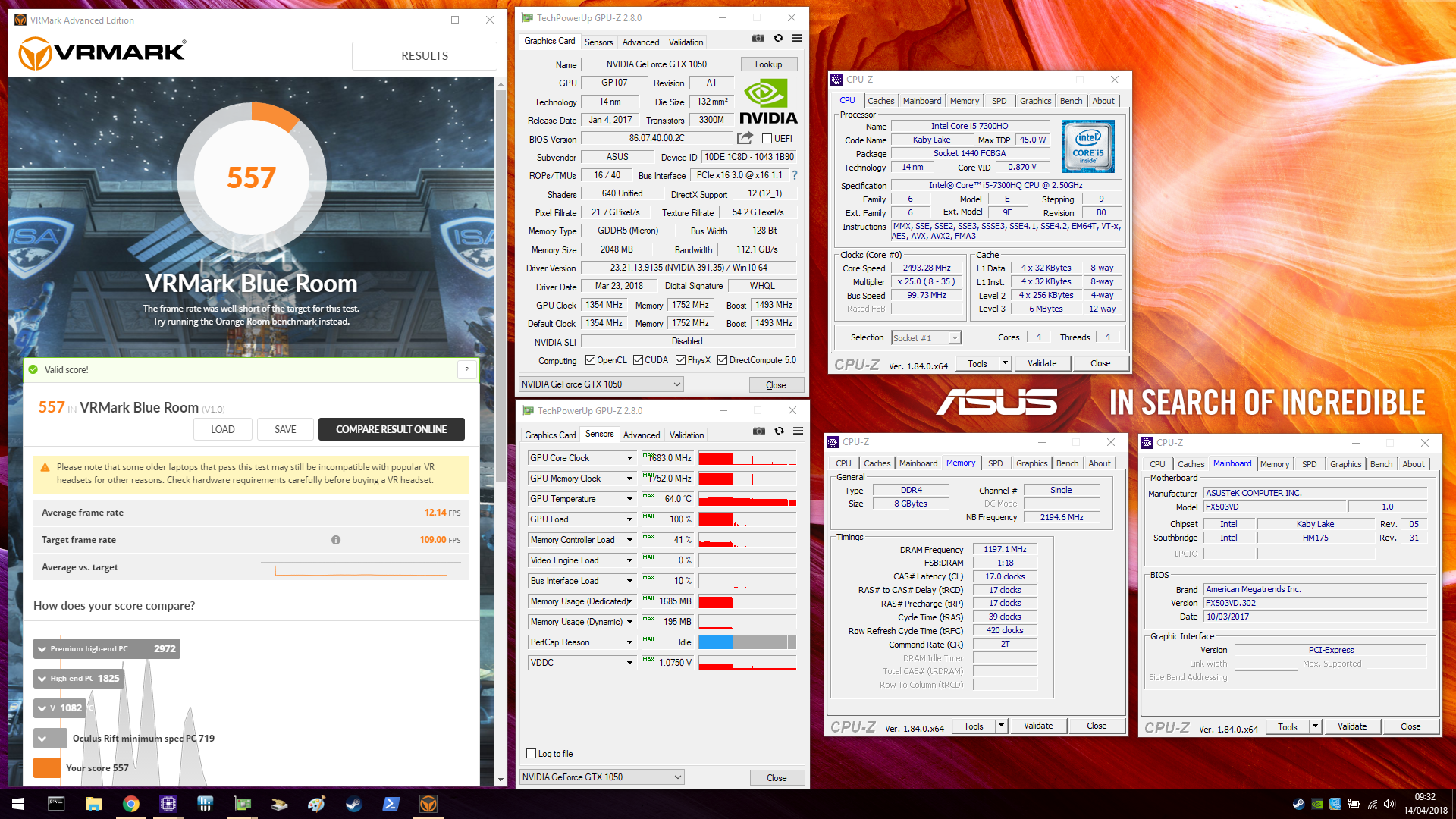Click the BIOS export share icon
This screenshot has width=1456, height=819.
(x=745, y=138)
